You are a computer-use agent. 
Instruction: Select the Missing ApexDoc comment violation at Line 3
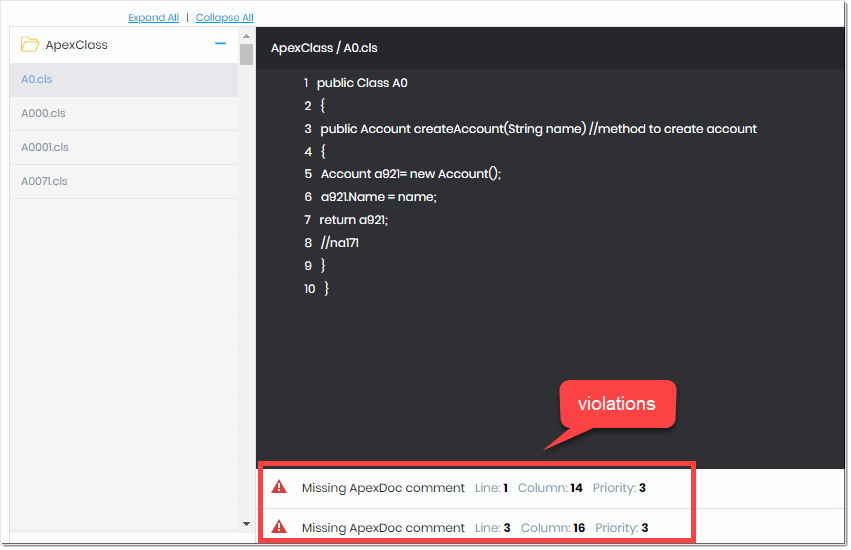tap(383, 528)
